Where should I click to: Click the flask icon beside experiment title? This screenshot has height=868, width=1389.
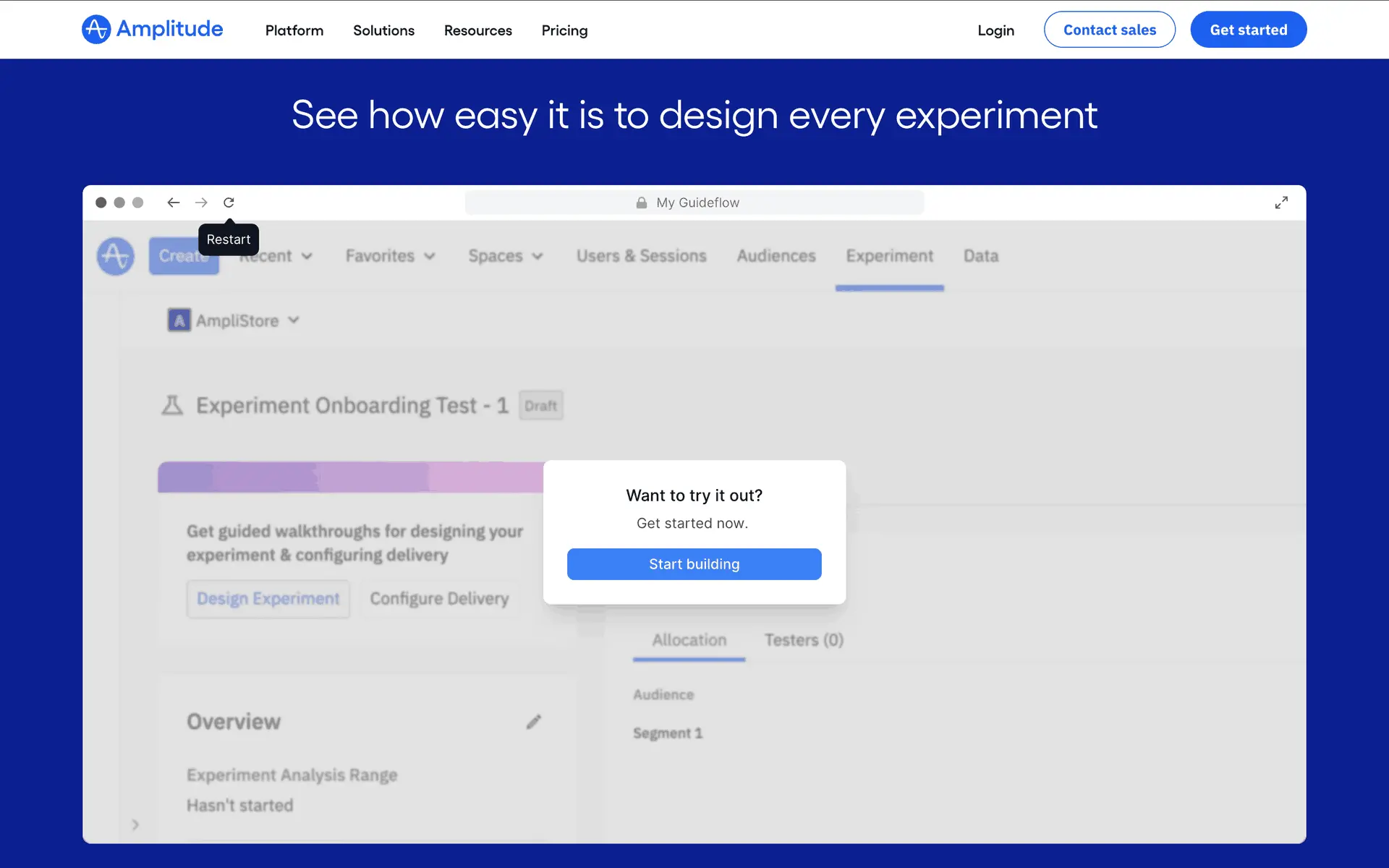[x=172, y=405]
